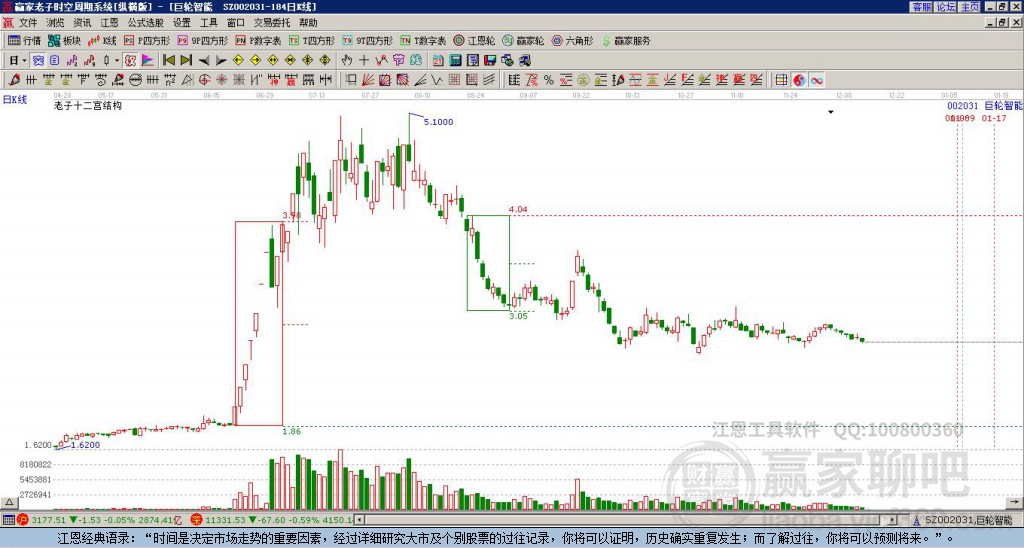1024x548 pixels.
Task: Select the red fan-lines drawing tool
Action: tap(368, 80)
